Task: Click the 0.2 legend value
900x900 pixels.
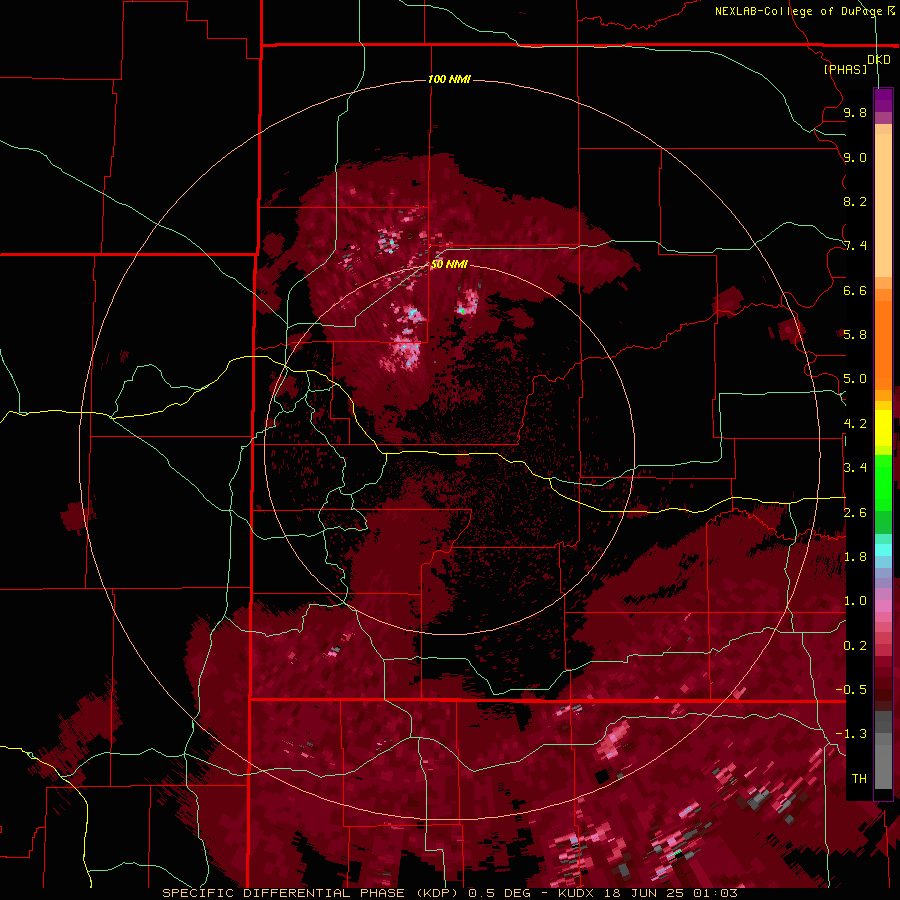Action: click(855, 646)
